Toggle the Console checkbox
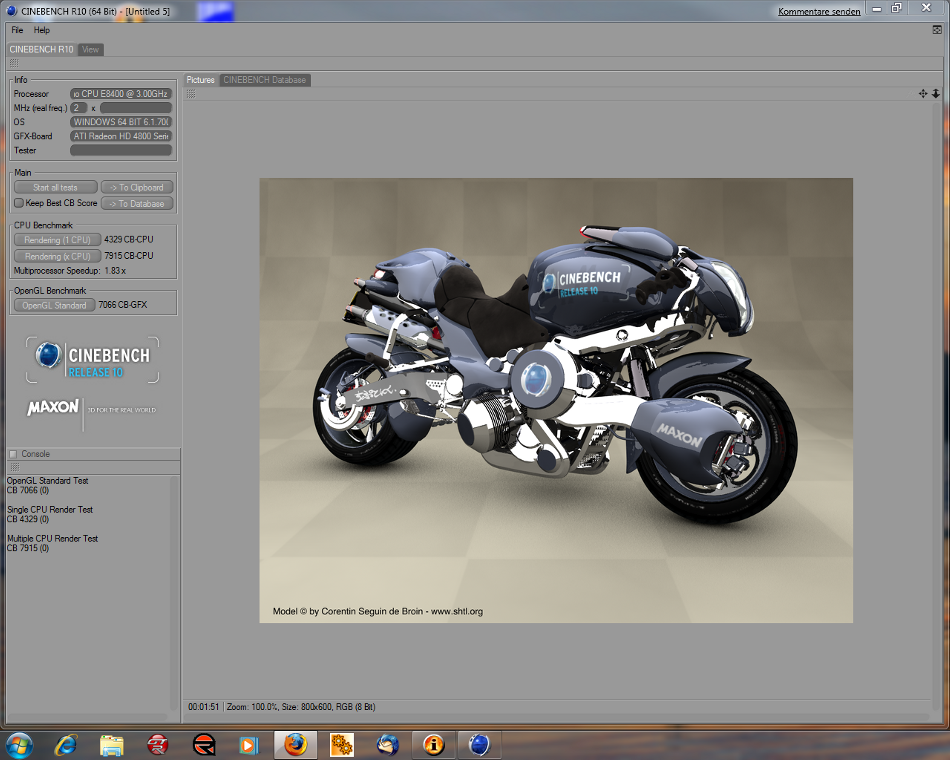This screenshot has height=760, width=950. click(x=13, y=454)
